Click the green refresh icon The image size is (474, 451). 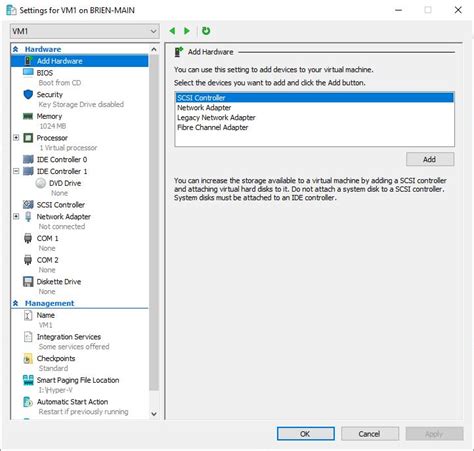click(206, 31)
